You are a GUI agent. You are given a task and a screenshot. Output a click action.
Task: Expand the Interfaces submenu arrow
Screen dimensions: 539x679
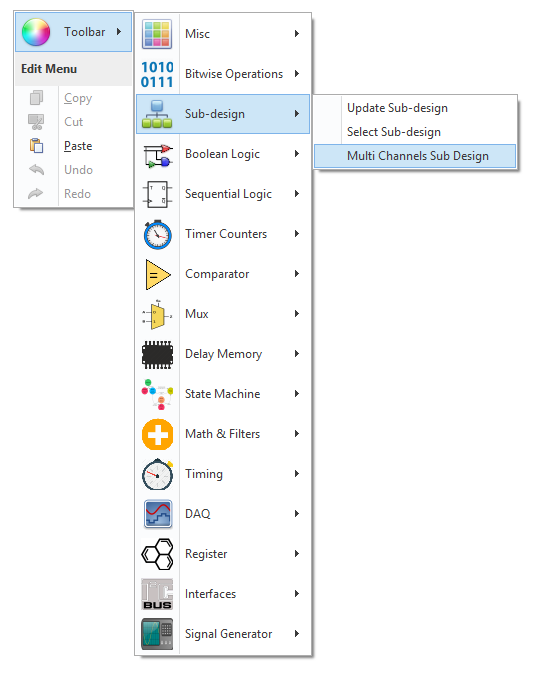(297, 594)
